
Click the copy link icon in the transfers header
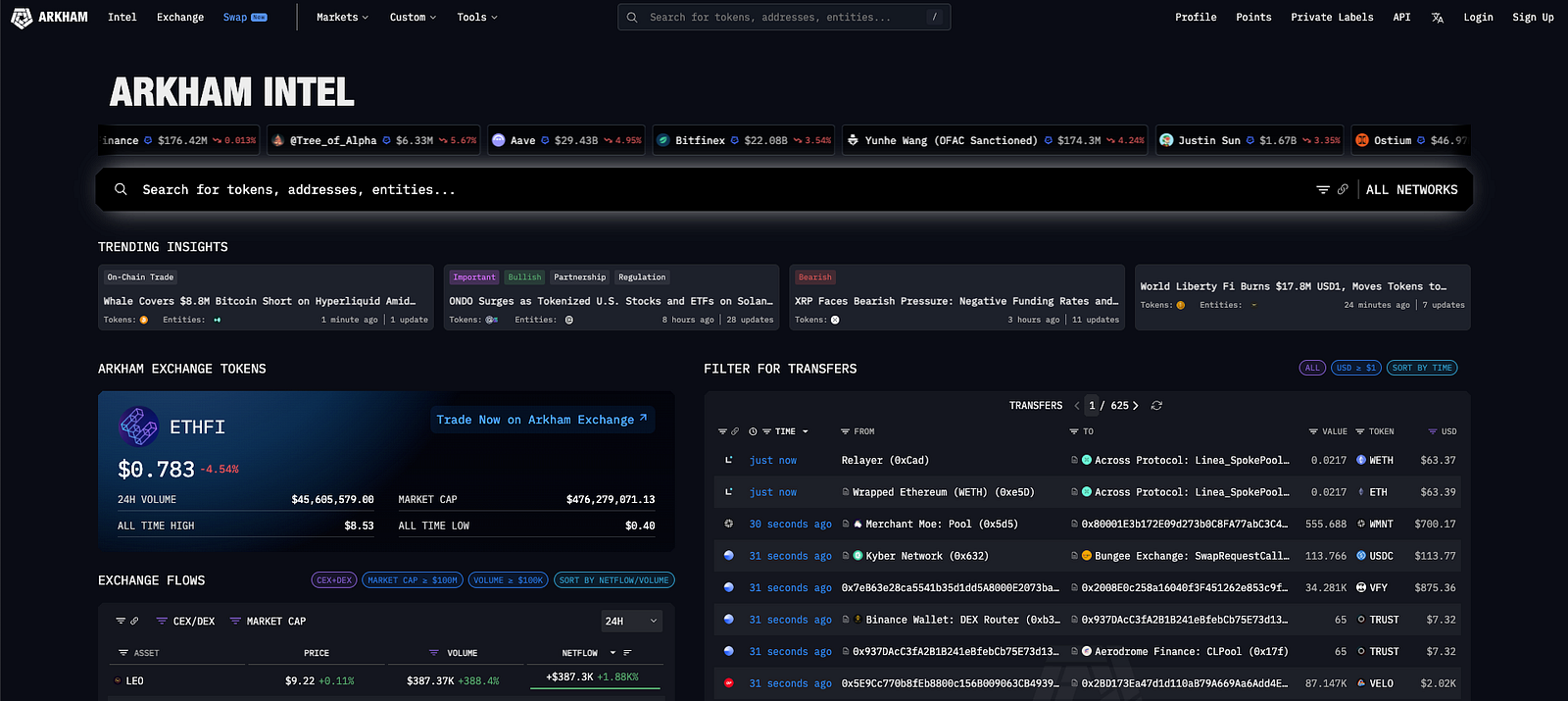coord(735,431)
